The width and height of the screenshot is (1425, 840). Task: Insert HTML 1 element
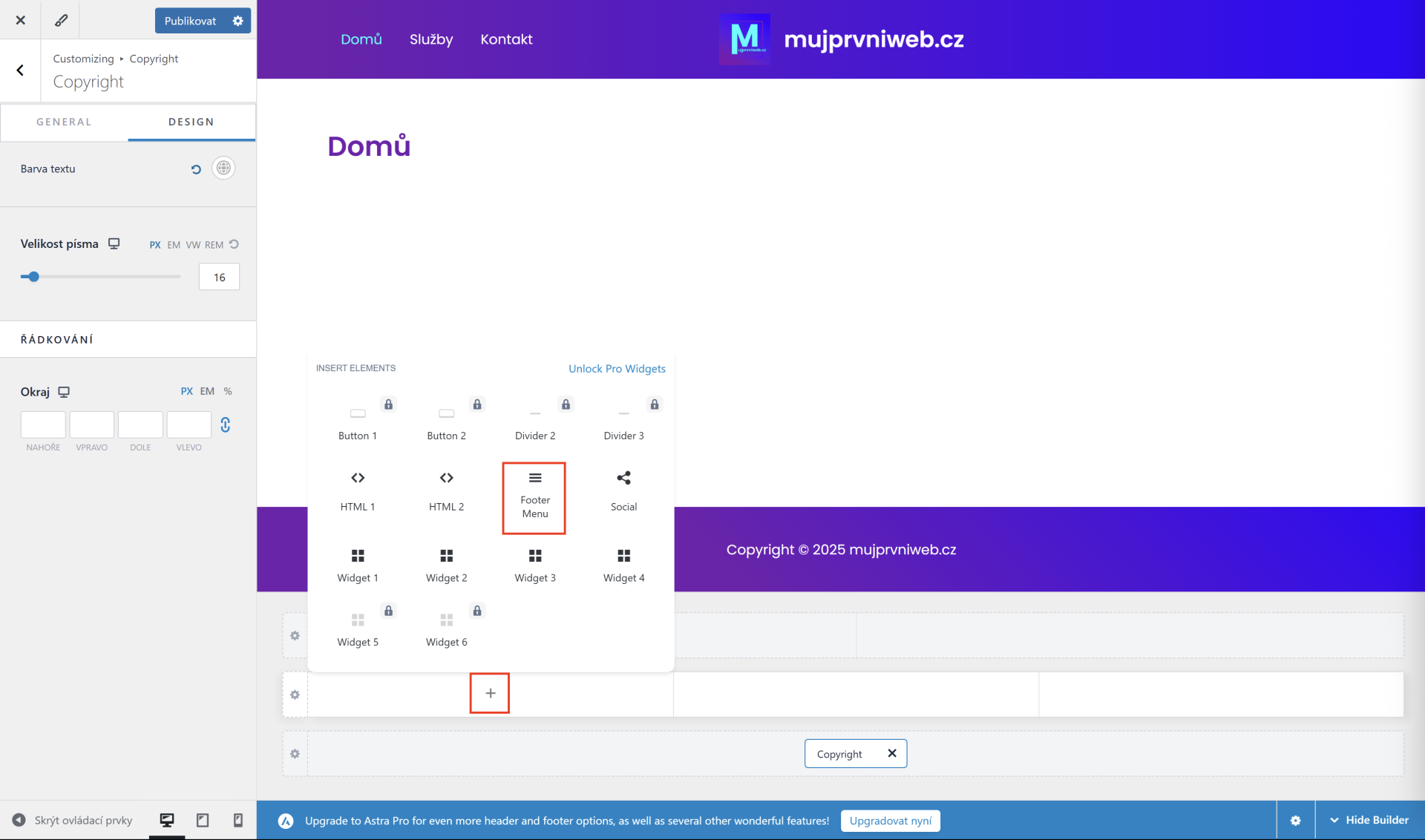(x=357, y=490)
